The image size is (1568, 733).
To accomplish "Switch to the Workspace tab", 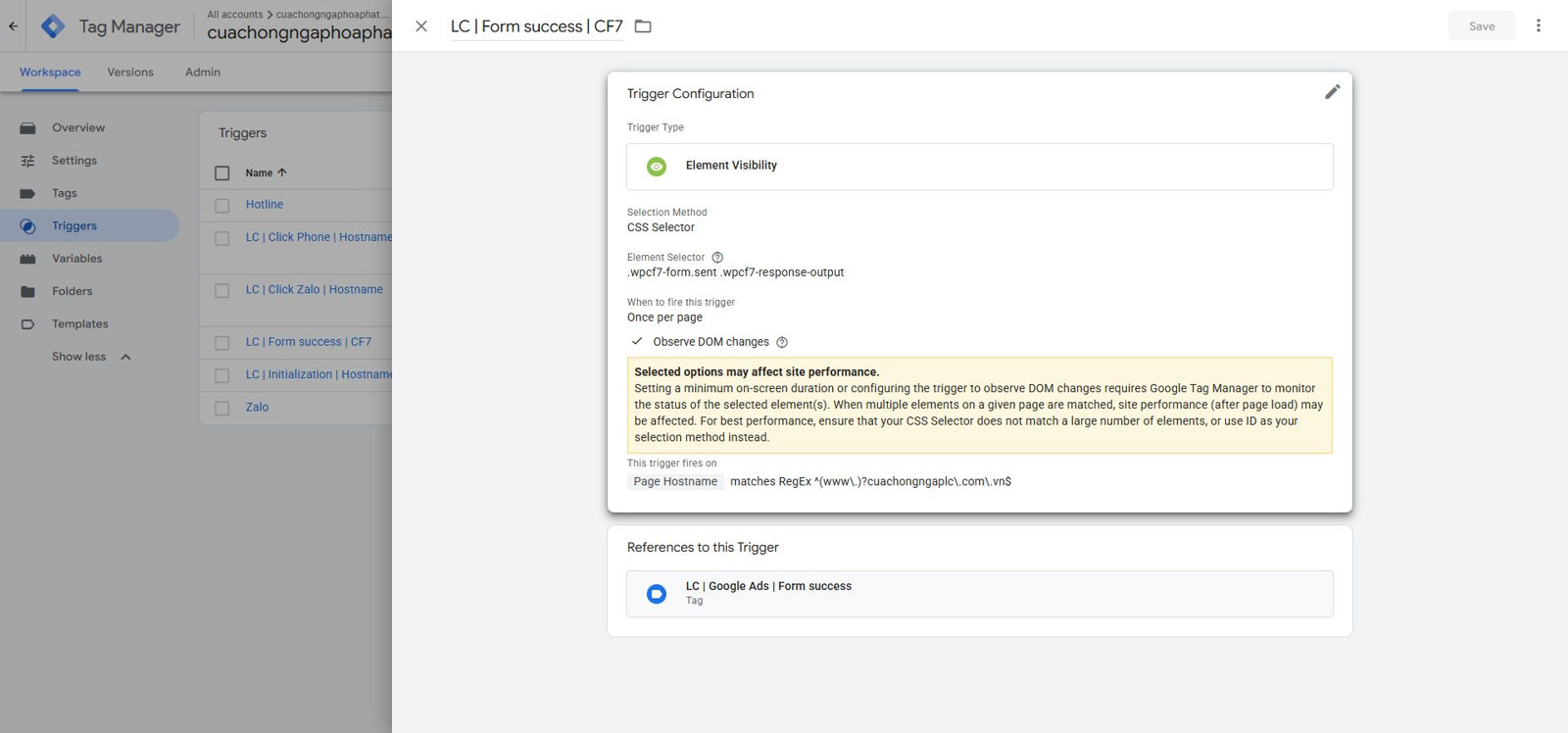I will pos(50,73).
